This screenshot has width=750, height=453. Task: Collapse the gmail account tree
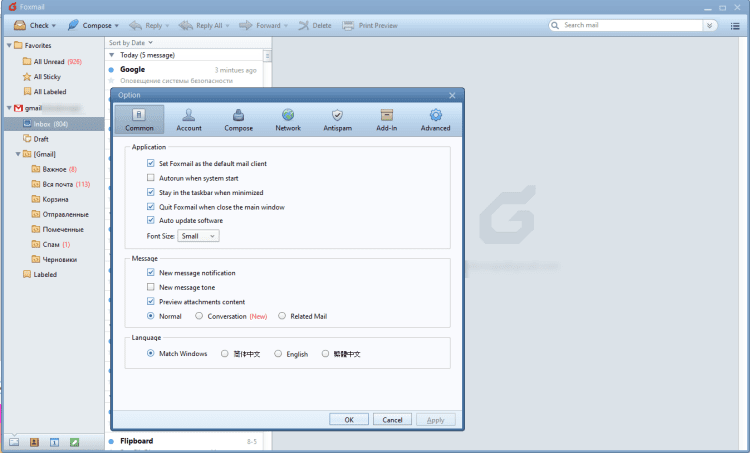[9, 108]
